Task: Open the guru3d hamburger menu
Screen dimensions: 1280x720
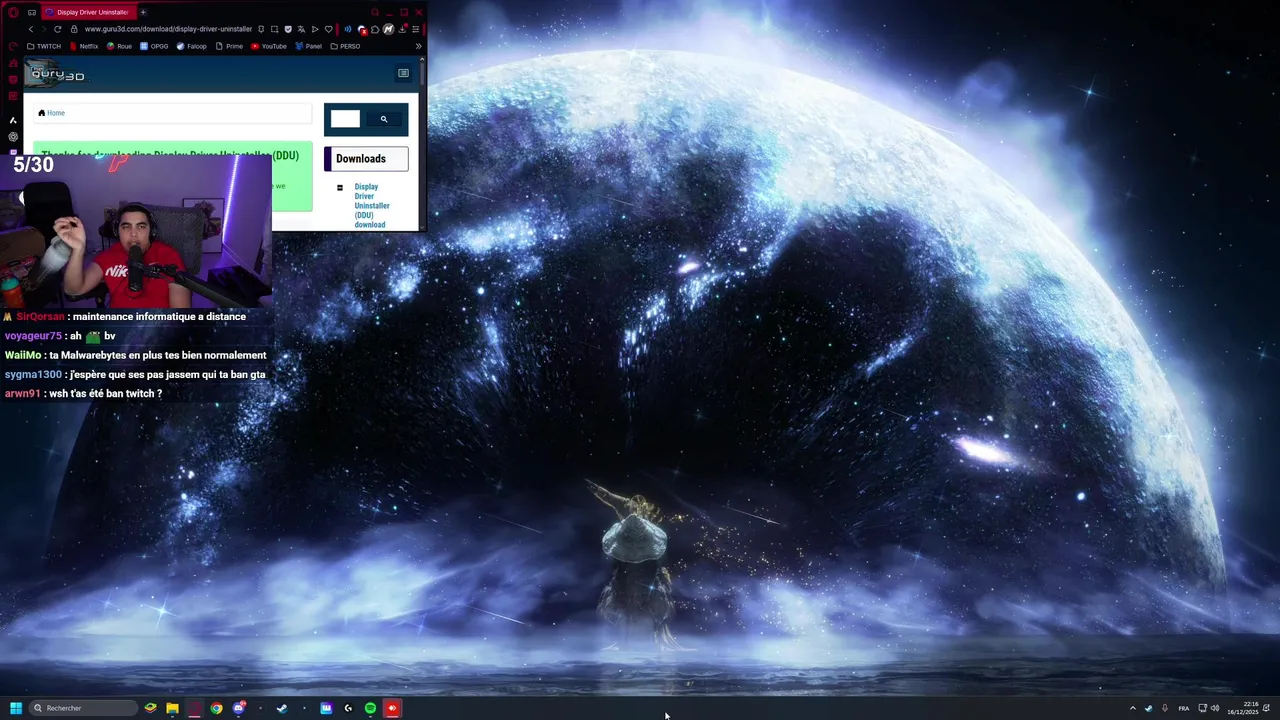Action: click(x=403, y=73)
